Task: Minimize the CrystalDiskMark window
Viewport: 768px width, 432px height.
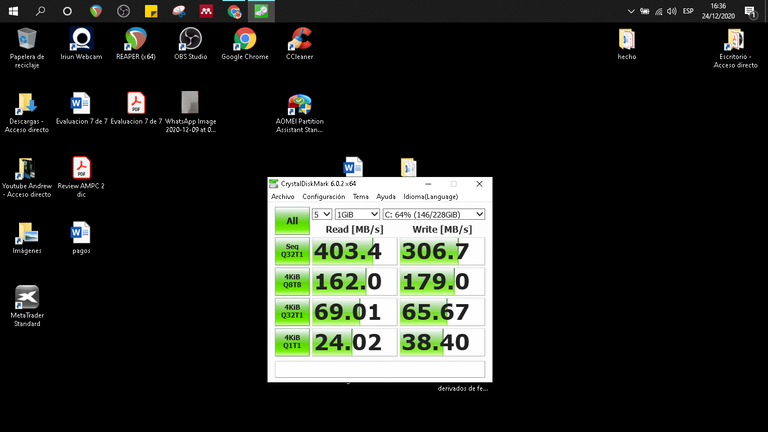Action: (x=428, y=184)
